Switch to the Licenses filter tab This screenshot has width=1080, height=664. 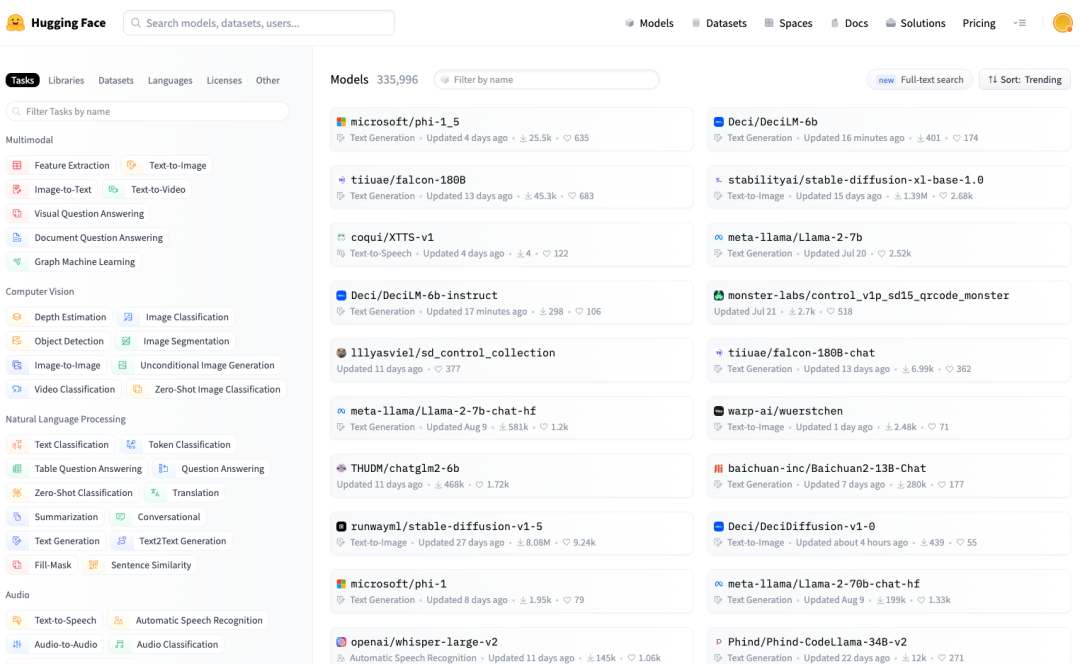point(225,80)
